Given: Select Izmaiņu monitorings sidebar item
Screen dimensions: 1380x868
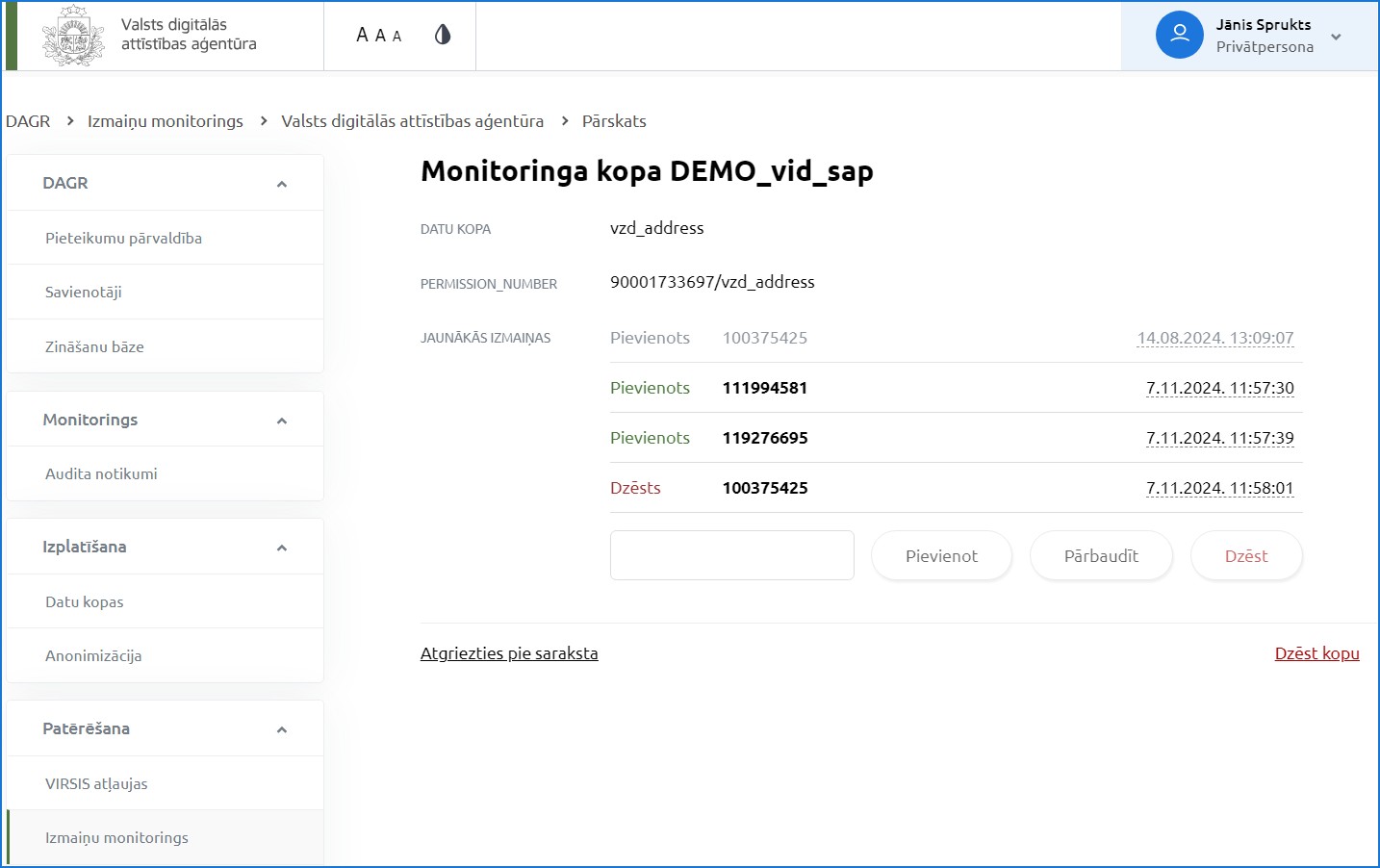Looking at the screenshot, I should pos(166,837).
